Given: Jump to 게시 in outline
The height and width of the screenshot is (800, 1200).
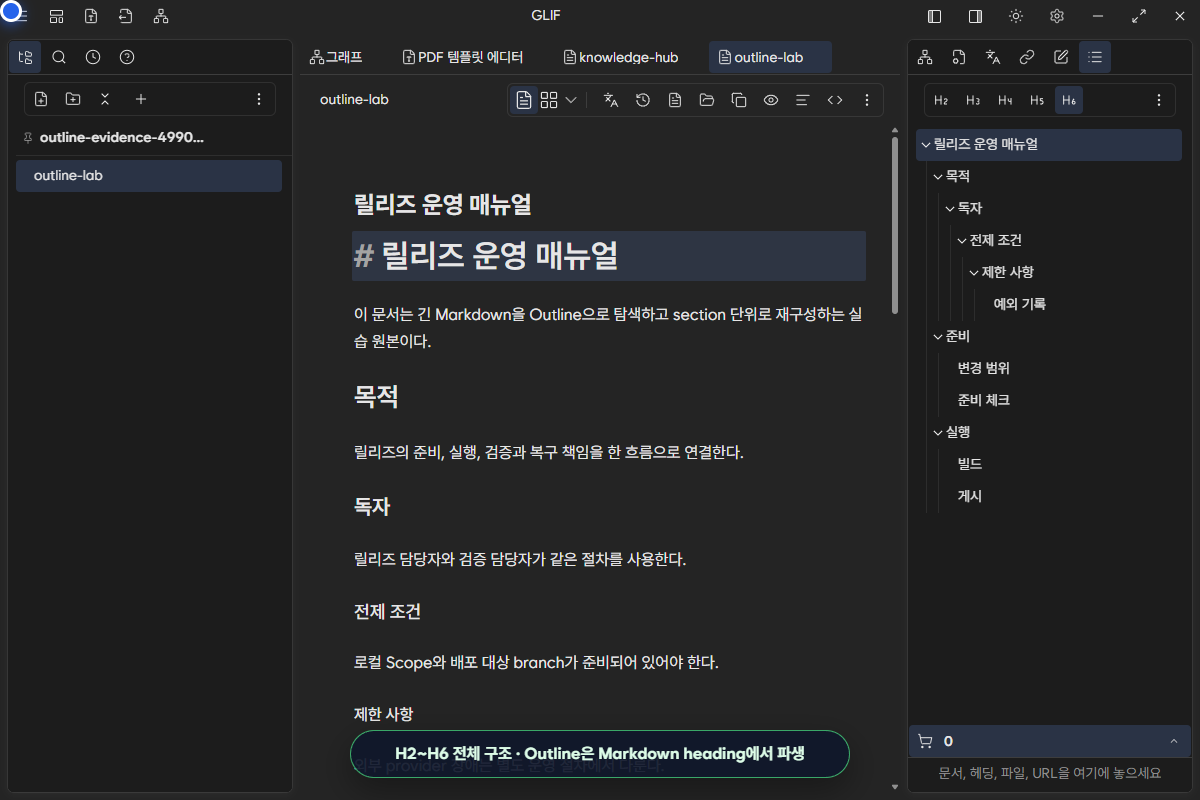Looking at the screenshot, I should click(x=969, y=496).
